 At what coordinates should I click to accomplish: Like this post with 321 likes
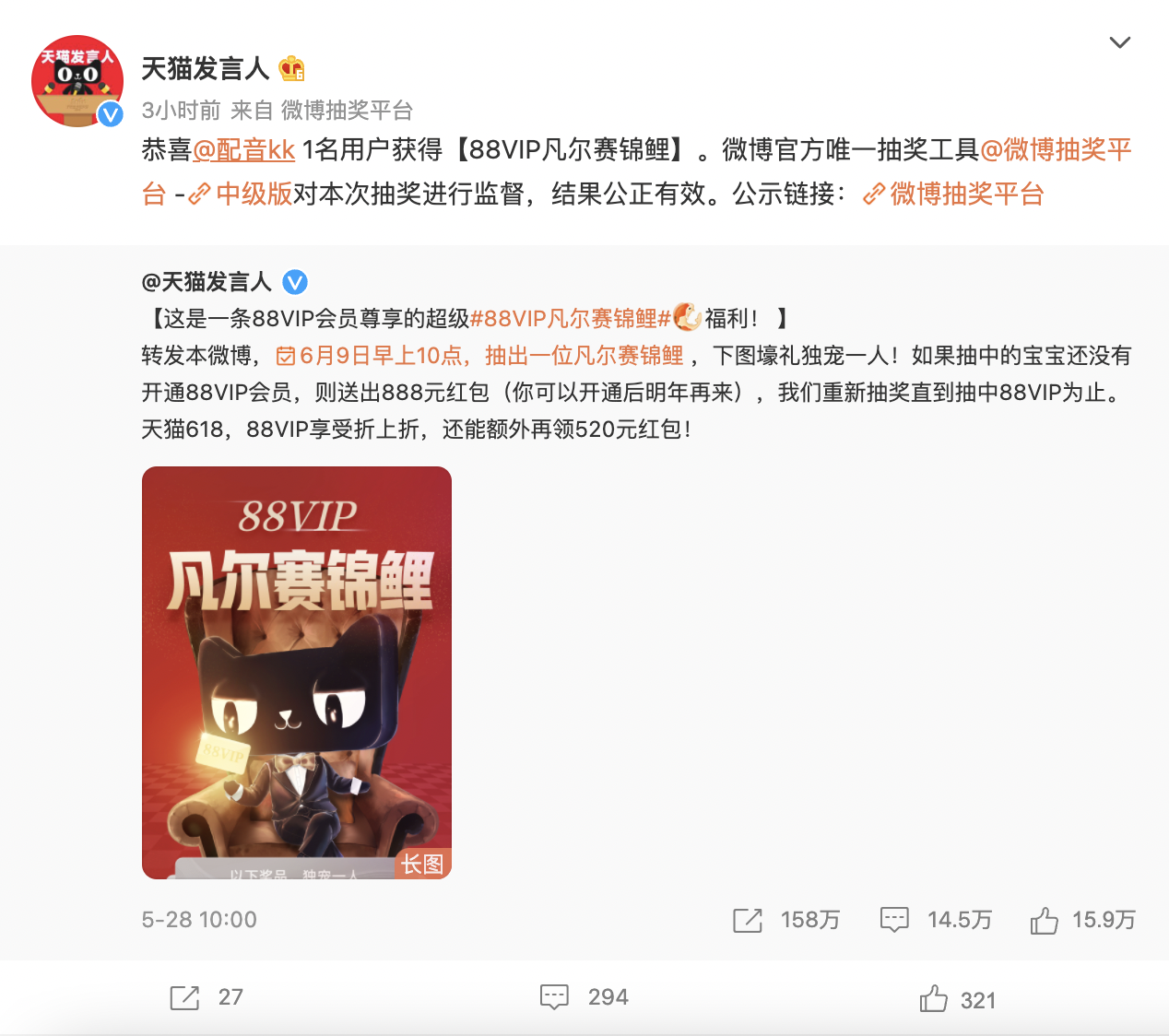tap(933, 998)
